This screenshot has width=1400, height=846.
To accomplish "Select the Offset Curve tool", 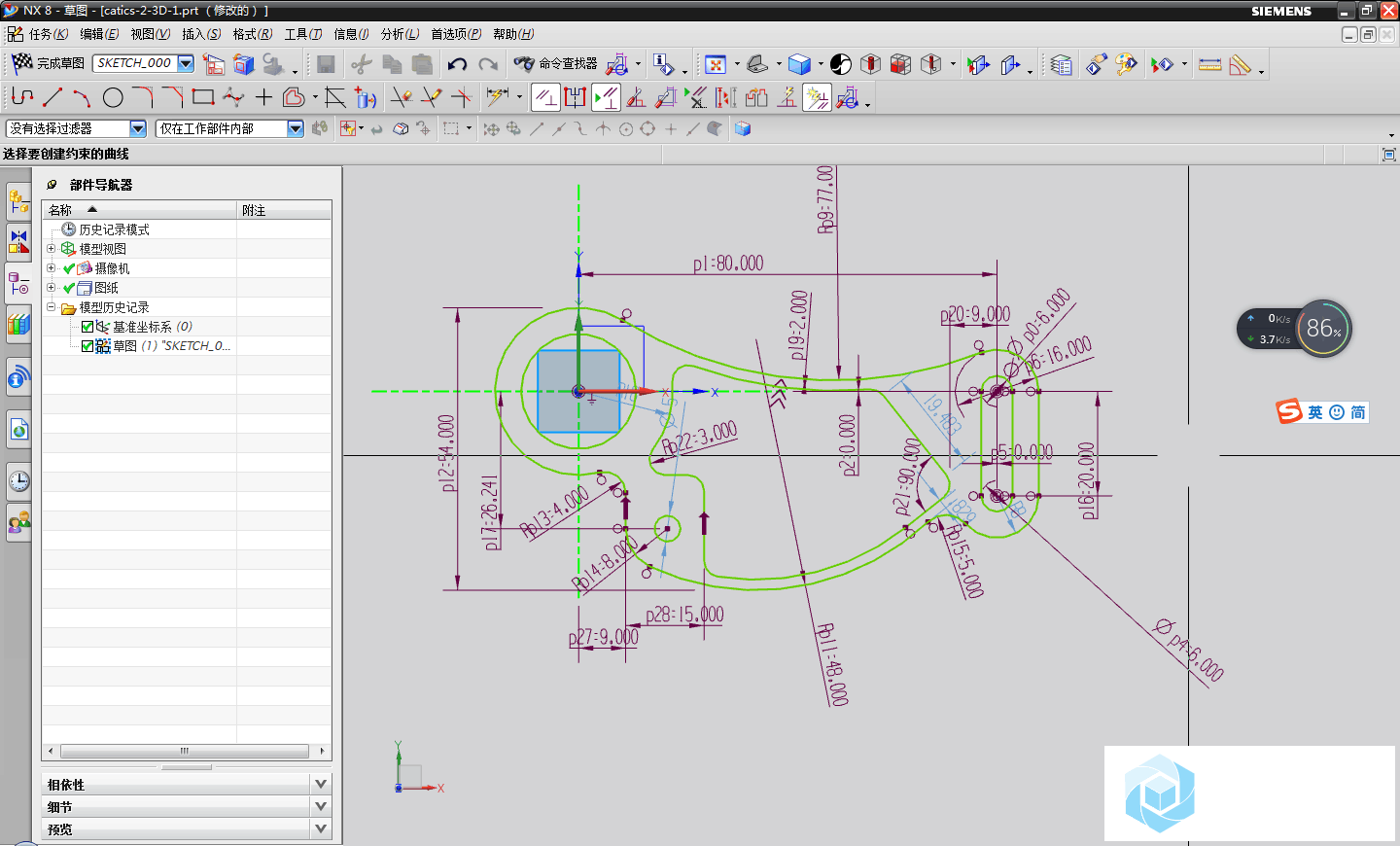I will click(x=294, y=97).
